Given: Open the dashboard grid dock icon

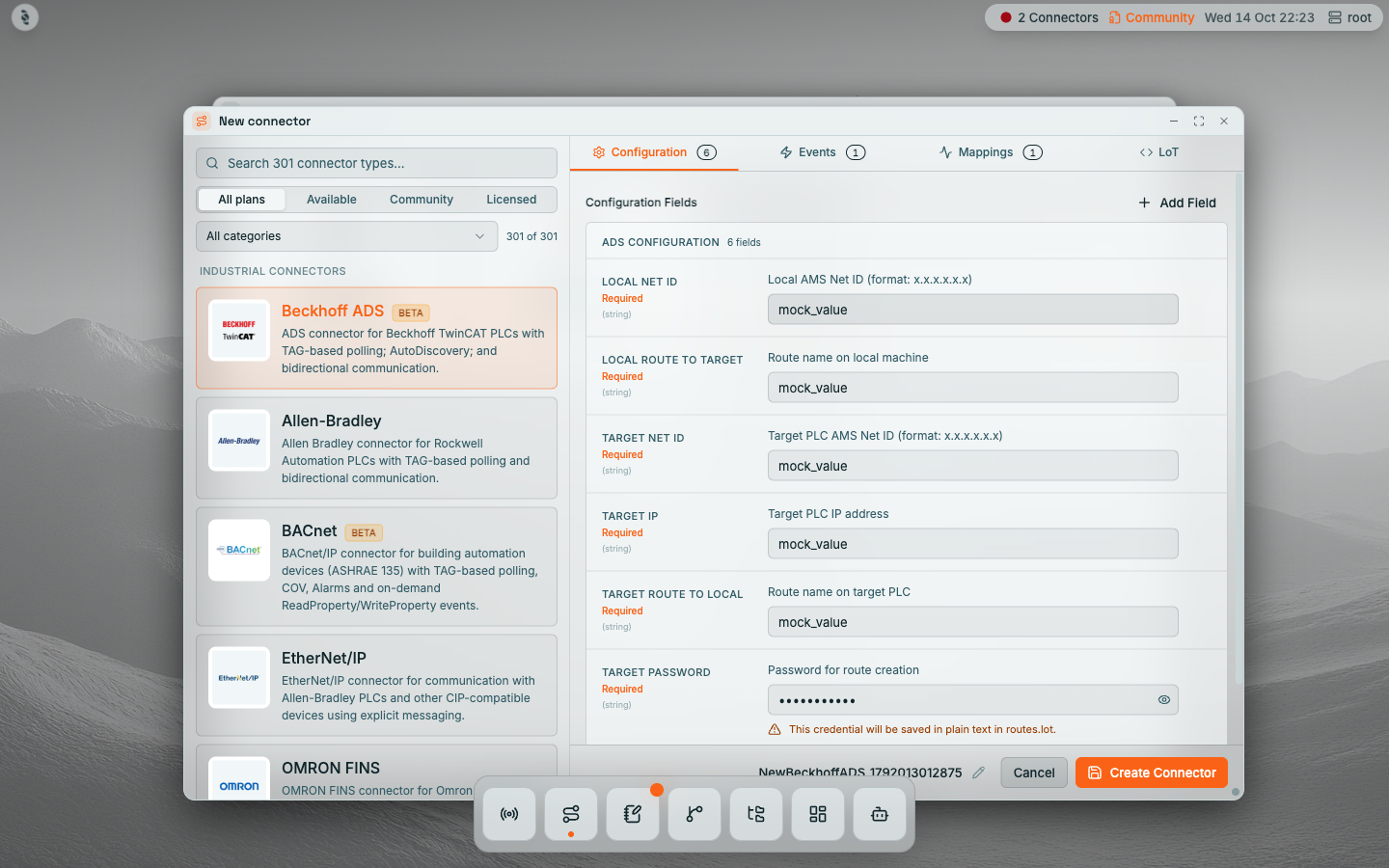Looking at the screenshot, I should pos(818,814).
